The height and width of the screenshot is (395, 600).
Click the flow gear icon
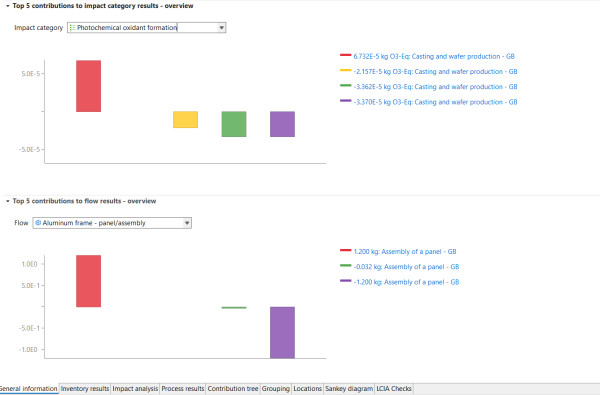[38, 223]
